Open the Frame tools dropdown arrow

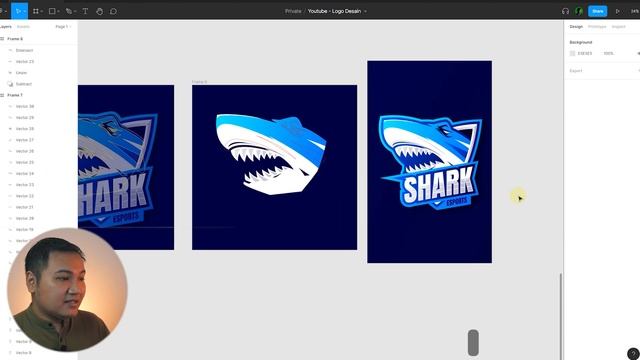coord(42,11)
